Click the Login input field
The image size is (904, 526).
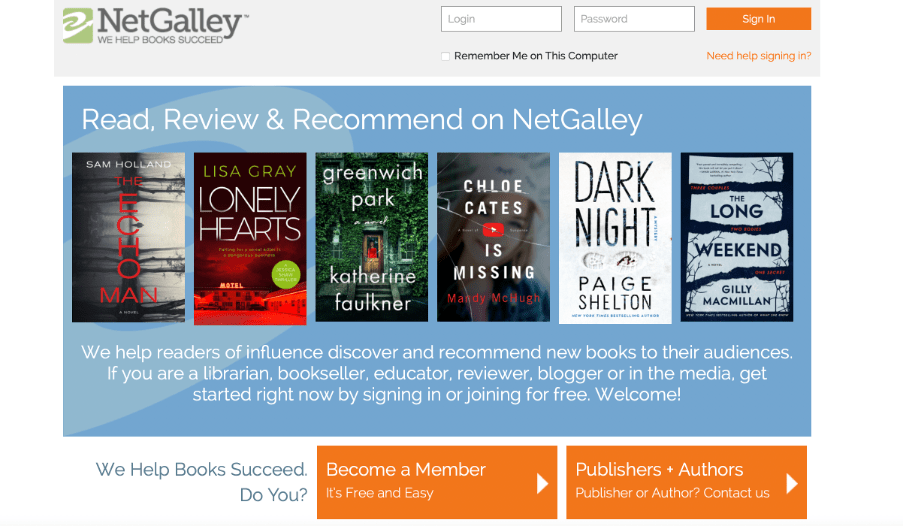501,19
